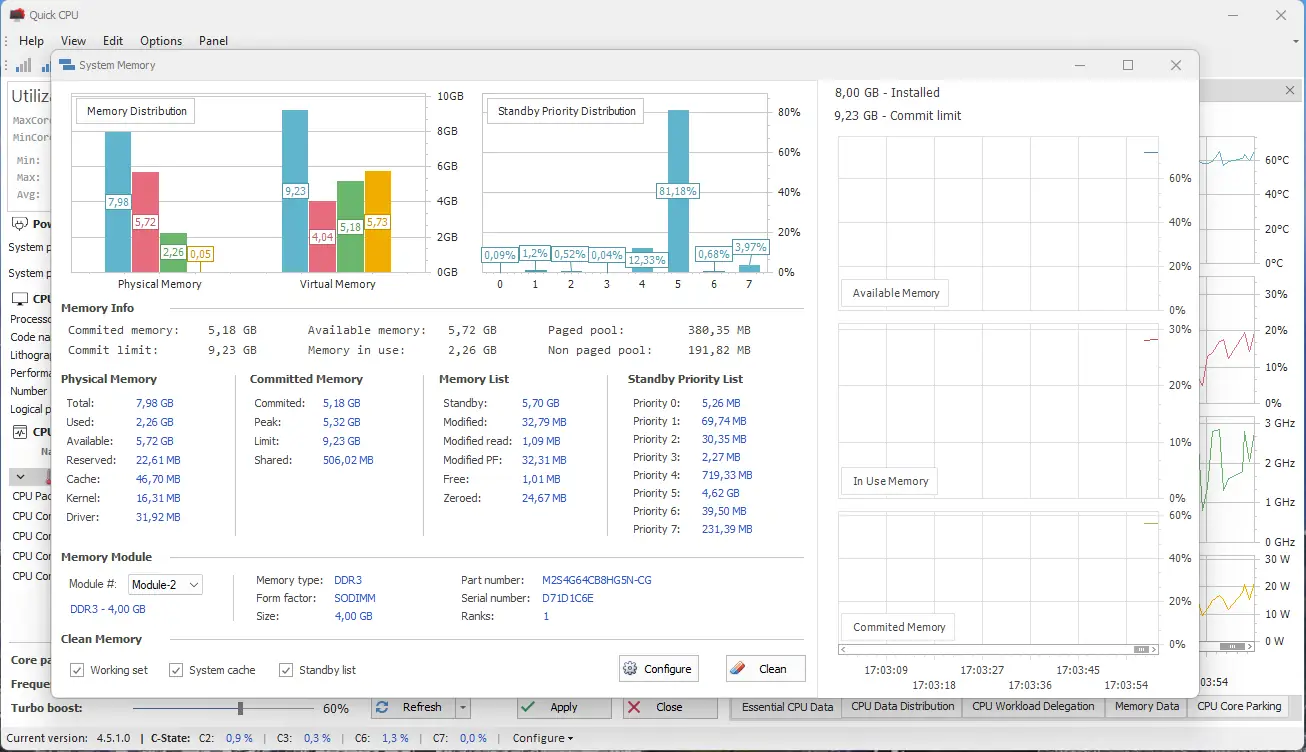
Task: Click the Close button in Quick CPU
Action: click(670, 708)
